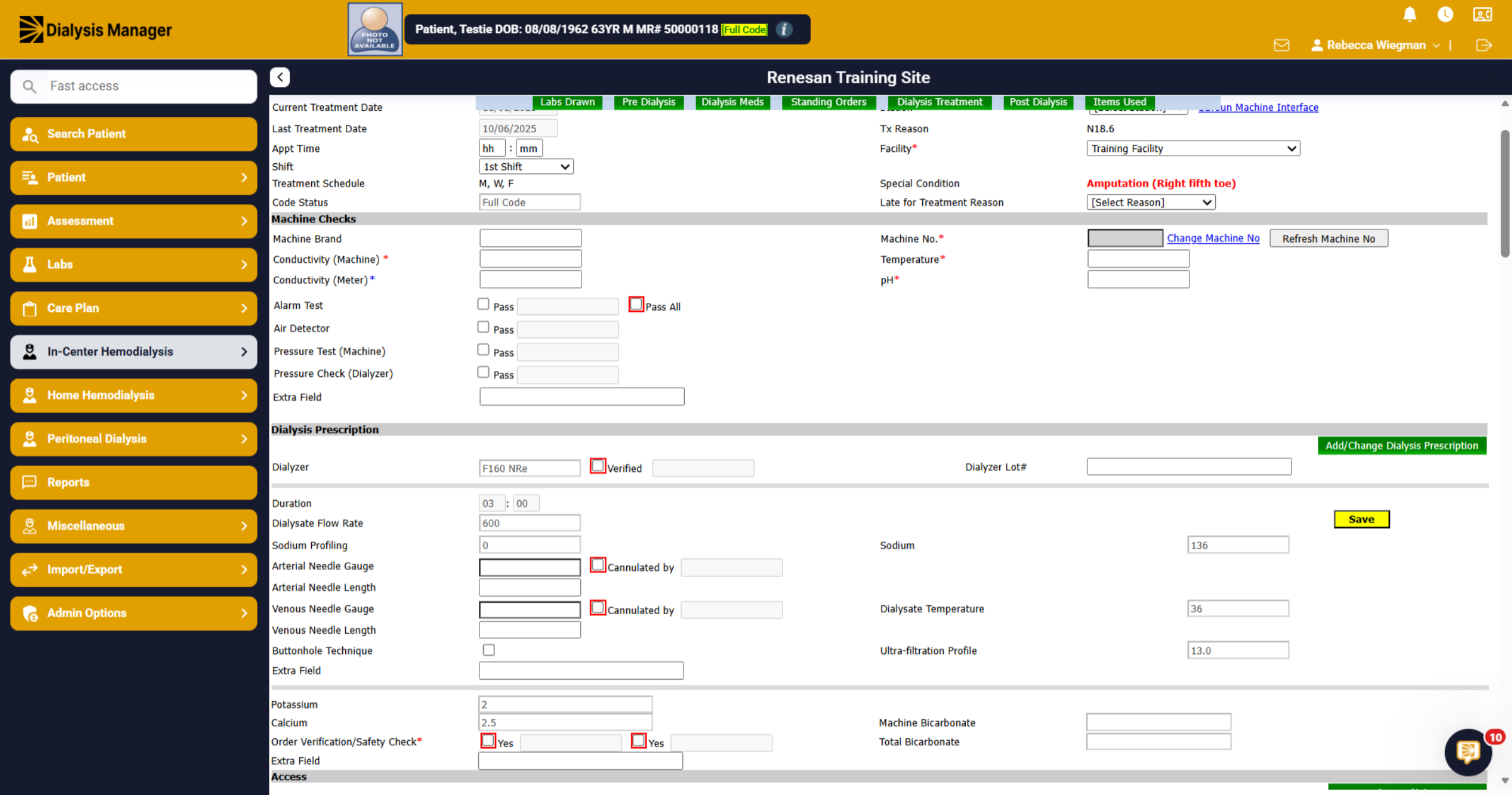Open the Shift dropdown
1512x795 pixels.
point(526,166)
